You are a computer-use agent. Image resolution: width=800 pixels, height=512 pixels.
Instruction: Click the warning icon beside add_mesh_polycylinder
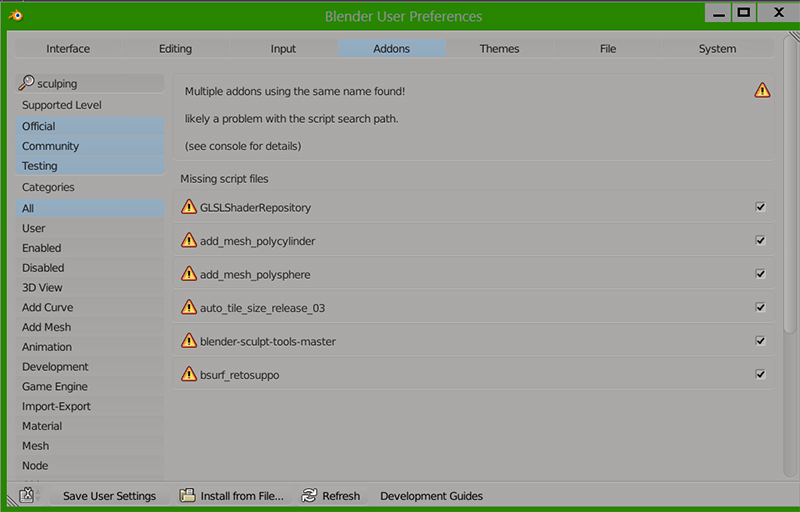tap(189, 240)
